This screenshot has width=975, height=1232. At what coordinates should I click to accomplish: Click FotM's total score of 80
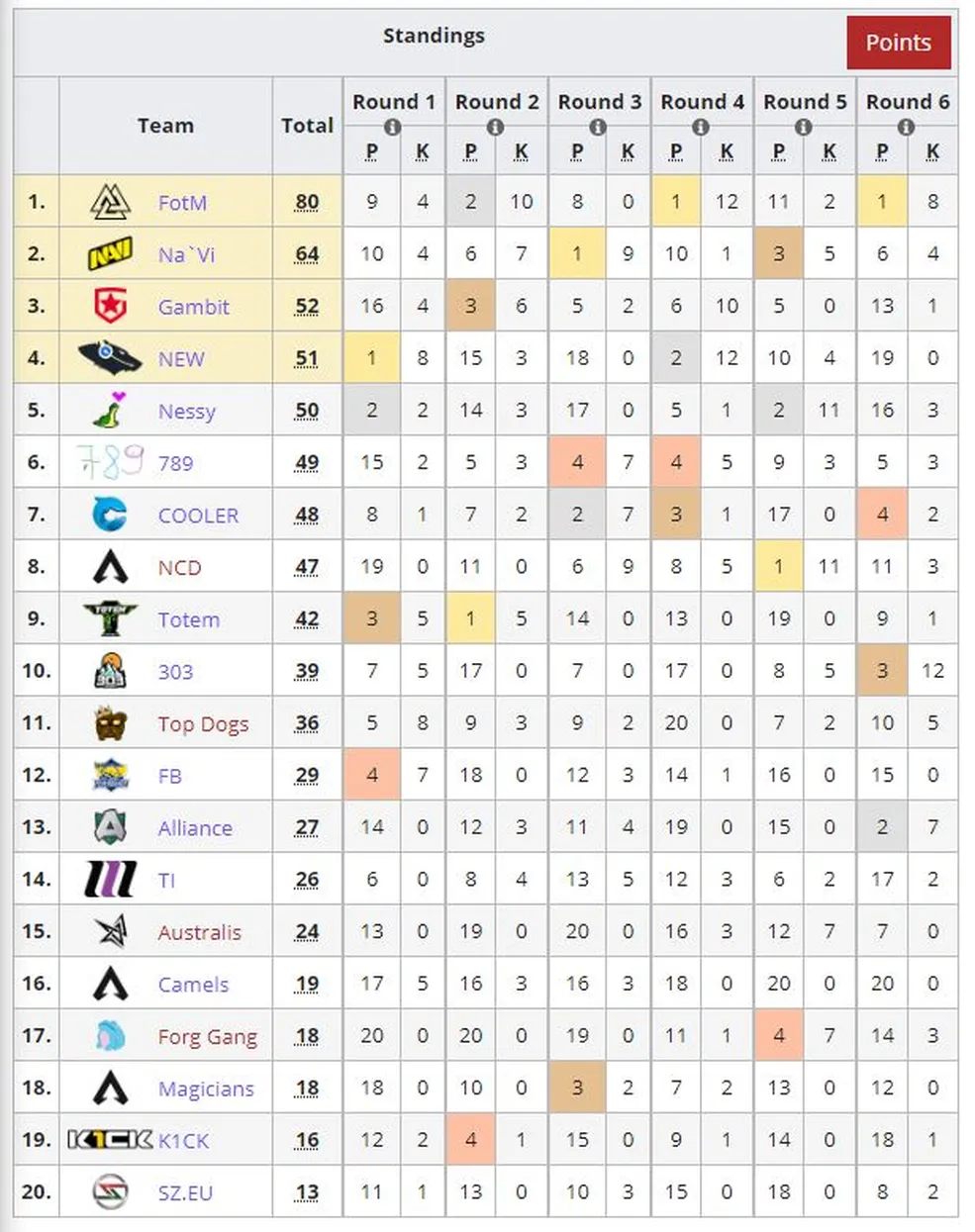click(307, 202)
